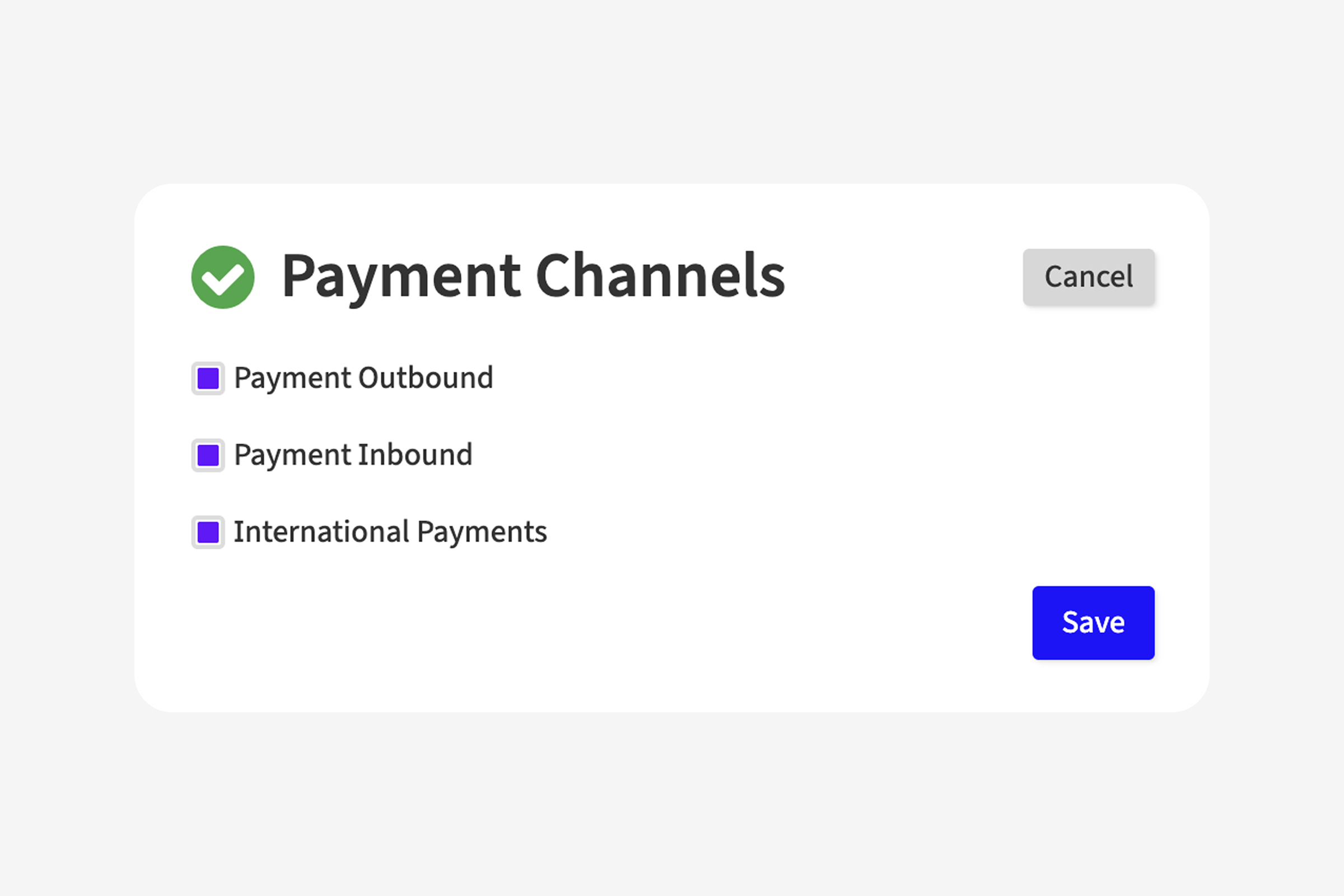The width and height of the screenshot is (1344, 896).
Task: Disable the Payment Outbound channel
Action: tap(208, 379)
